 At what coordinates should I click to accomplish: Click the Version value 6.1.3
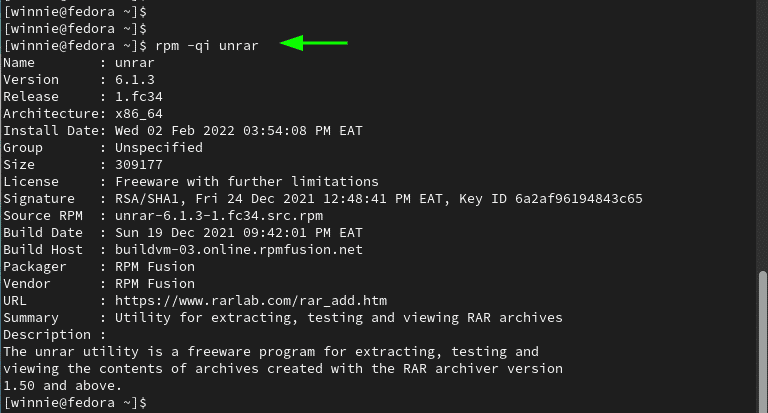pyautogui.click(x=135, y=79)
